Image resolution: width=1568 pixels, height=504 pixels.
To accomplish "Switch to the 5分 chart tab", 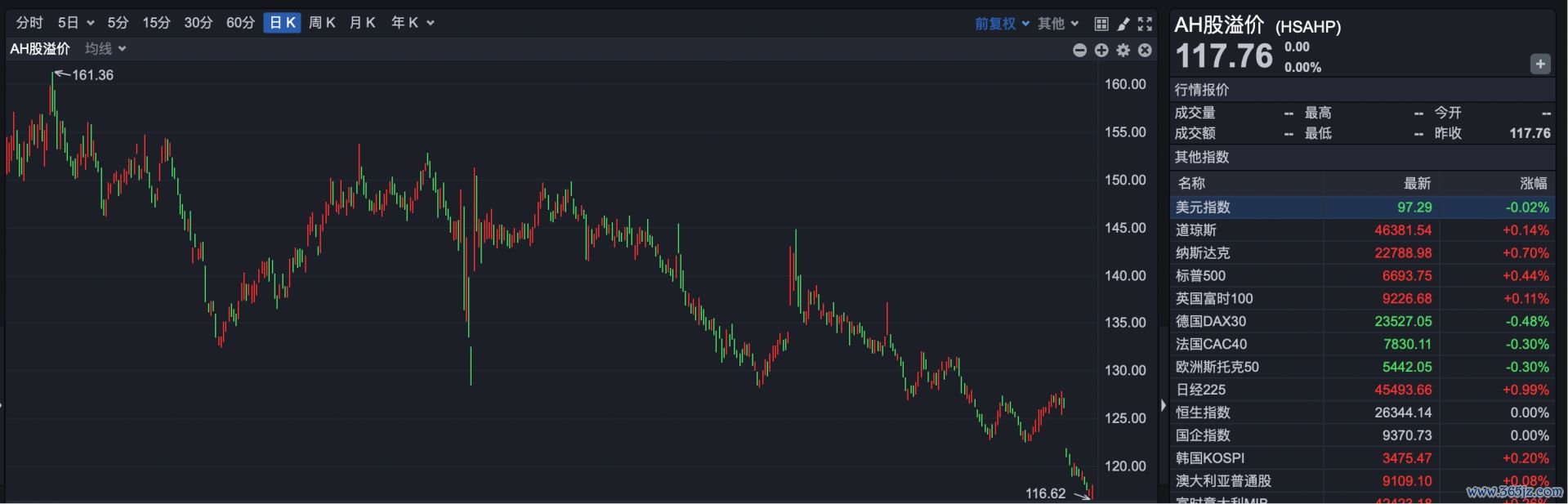I will point(118,23).
